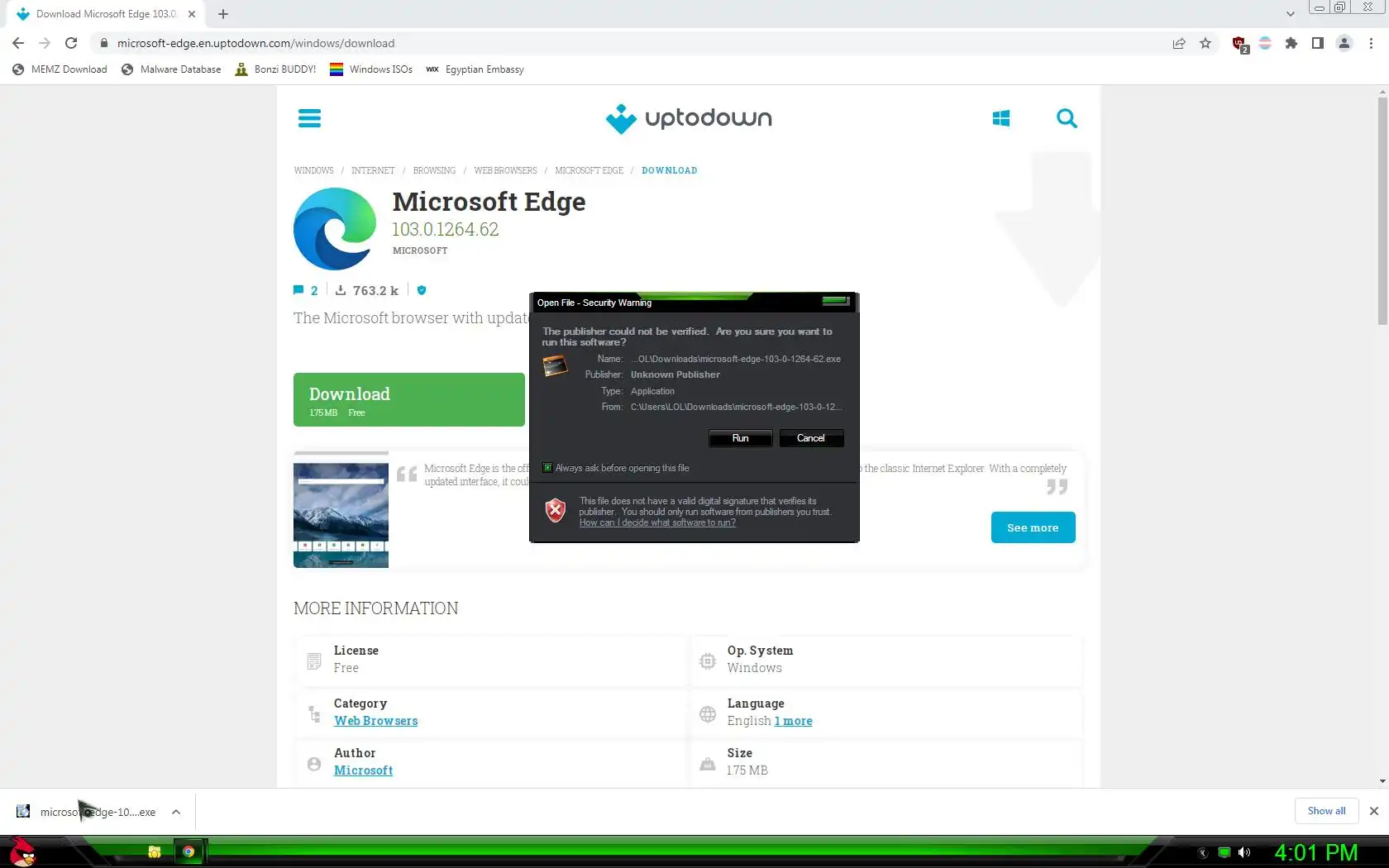This screenshot has height=868, width=1389.
Task: Open the uptodown search magnifier
Action: pos(1067,118)
